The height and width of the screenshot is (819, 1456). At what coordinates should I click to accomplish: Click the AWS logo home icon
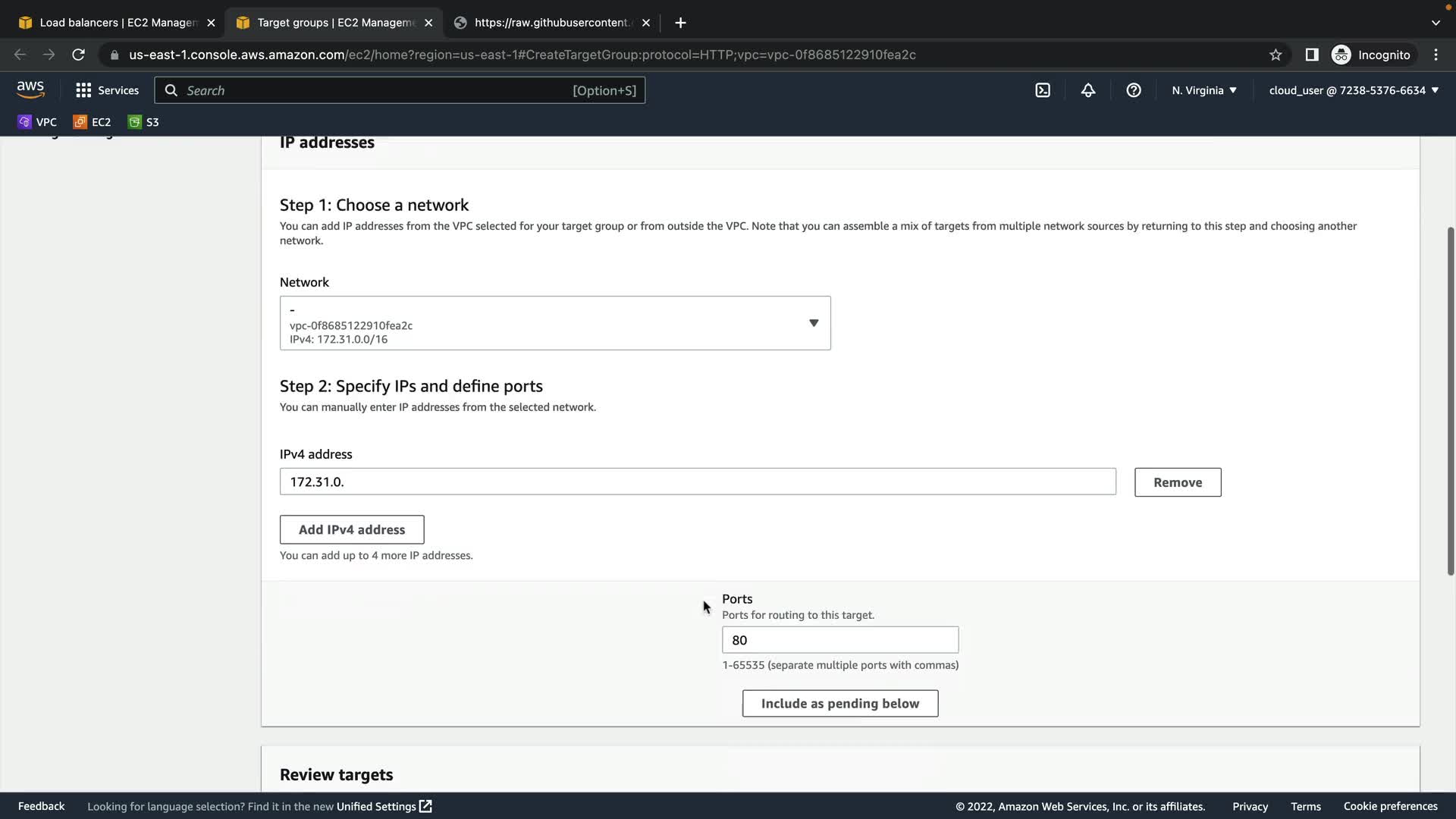pyautogui.click(x=30, y=89)
